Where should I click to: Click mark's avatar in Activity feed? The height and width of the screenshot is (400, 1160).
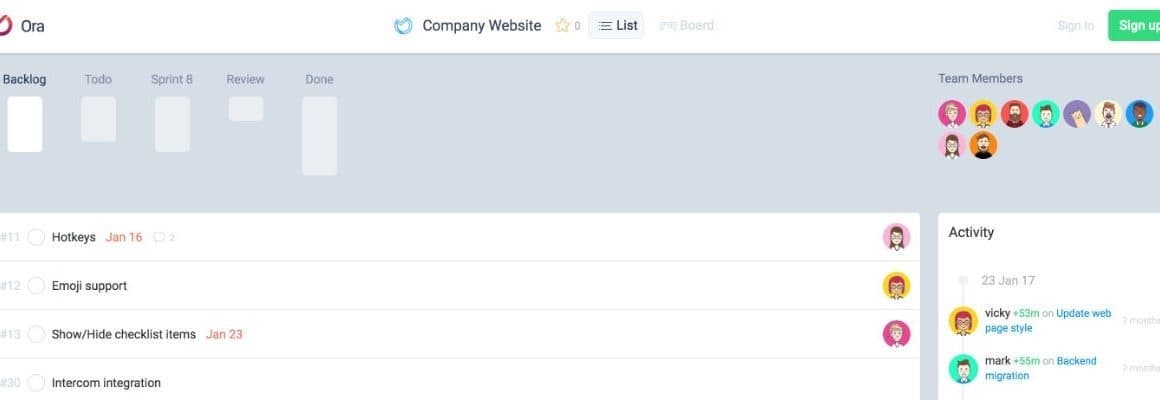point(962,368)
